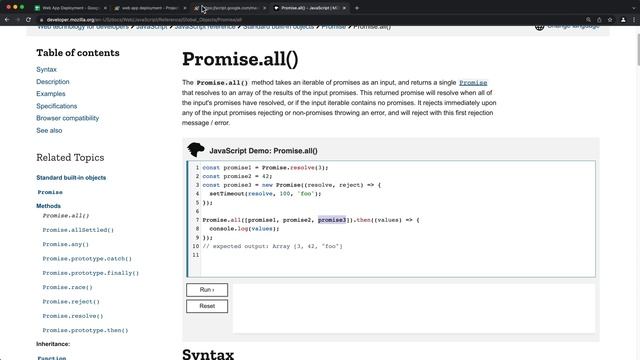Image resolution: width=640 pixels, height=360 pixels.
Task: Close the Promise.all() browser tab
Action: 344,8
